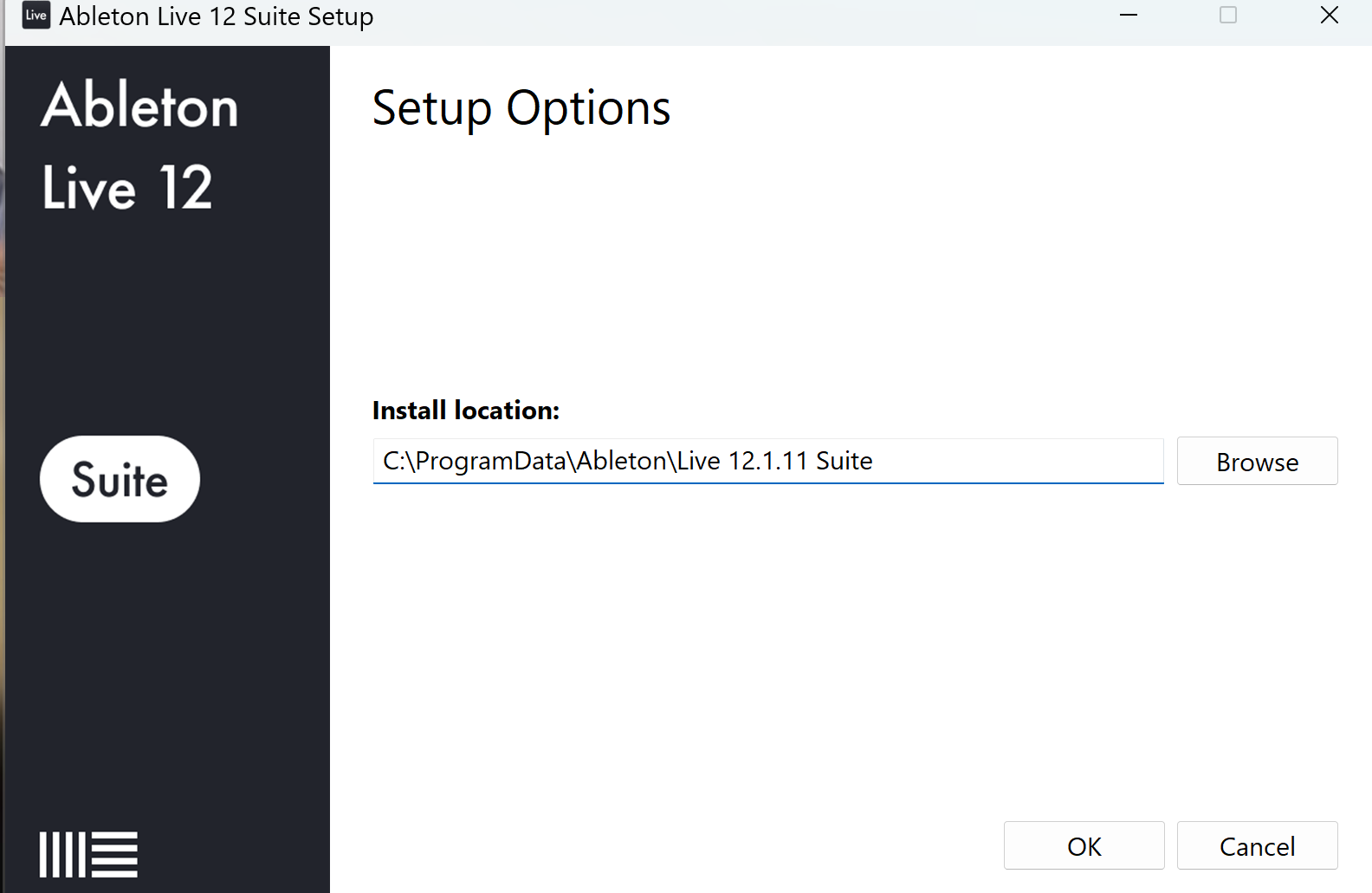The height and width of the screenshot is (893, 1372).
Task: Click "Ableton" folder name in the install path
Action: (x=622, y=461)
